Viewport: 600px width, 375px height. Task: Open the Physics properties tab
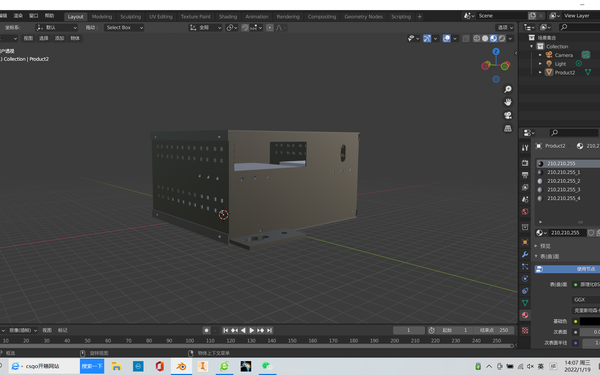[525, 279]
